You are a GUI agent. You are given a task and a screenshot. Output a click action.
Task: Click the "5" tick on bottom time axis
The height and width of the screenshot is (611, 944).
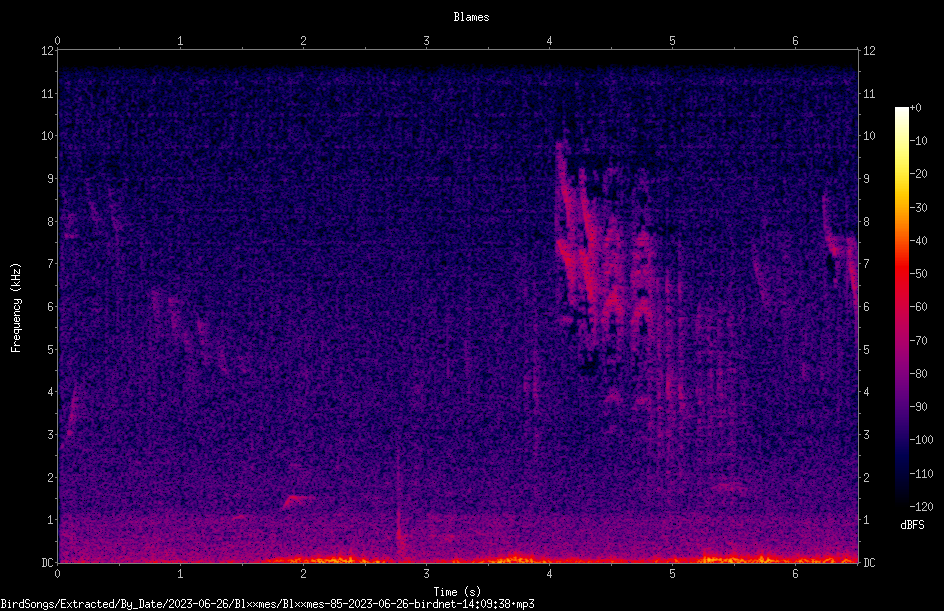tap(672, 574)
